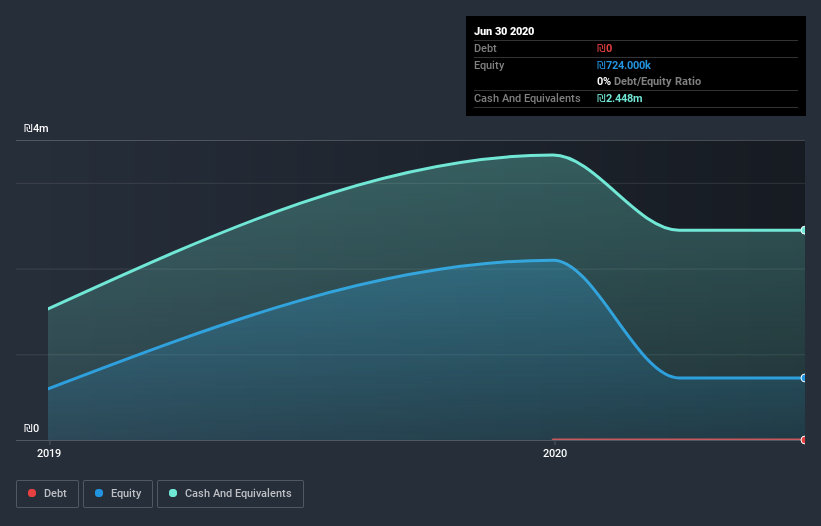
Task: Click the ₪4m y-axis label
Action: pos(36,128)
